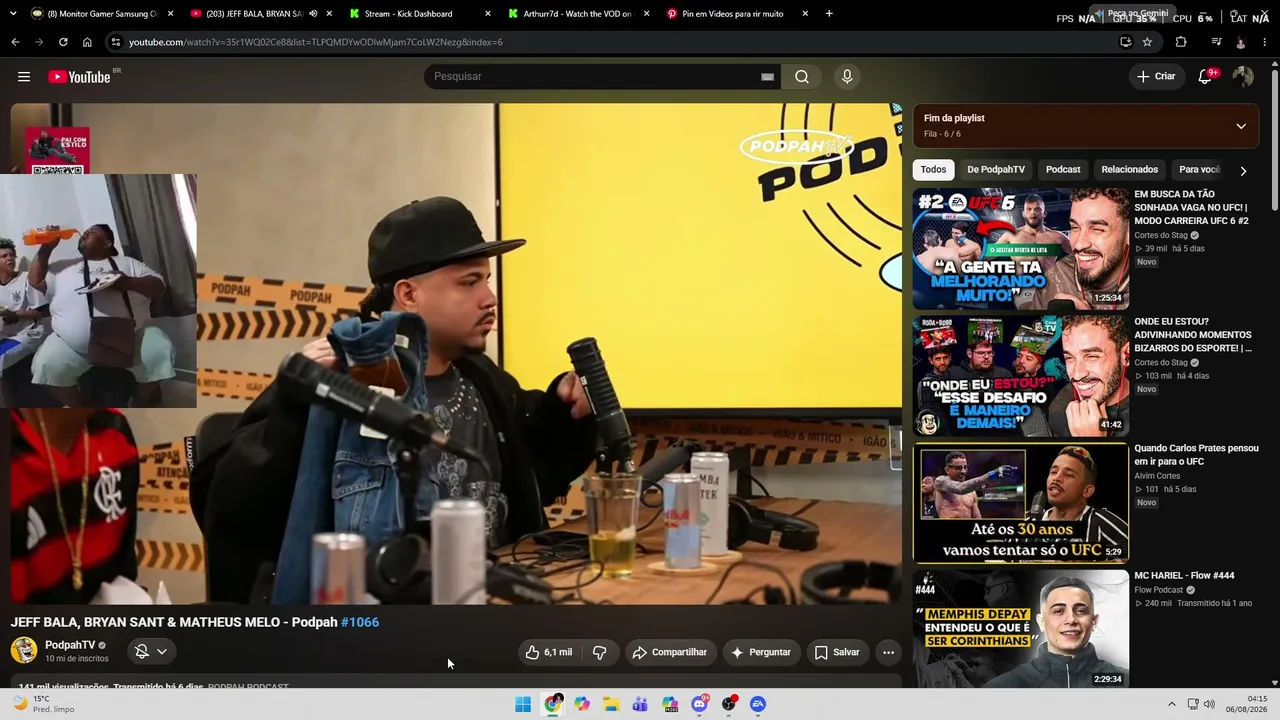The height and width of the screenshot is (720, 1280).
Task: Open Discord from the taskbar
Action: (700, 704)
